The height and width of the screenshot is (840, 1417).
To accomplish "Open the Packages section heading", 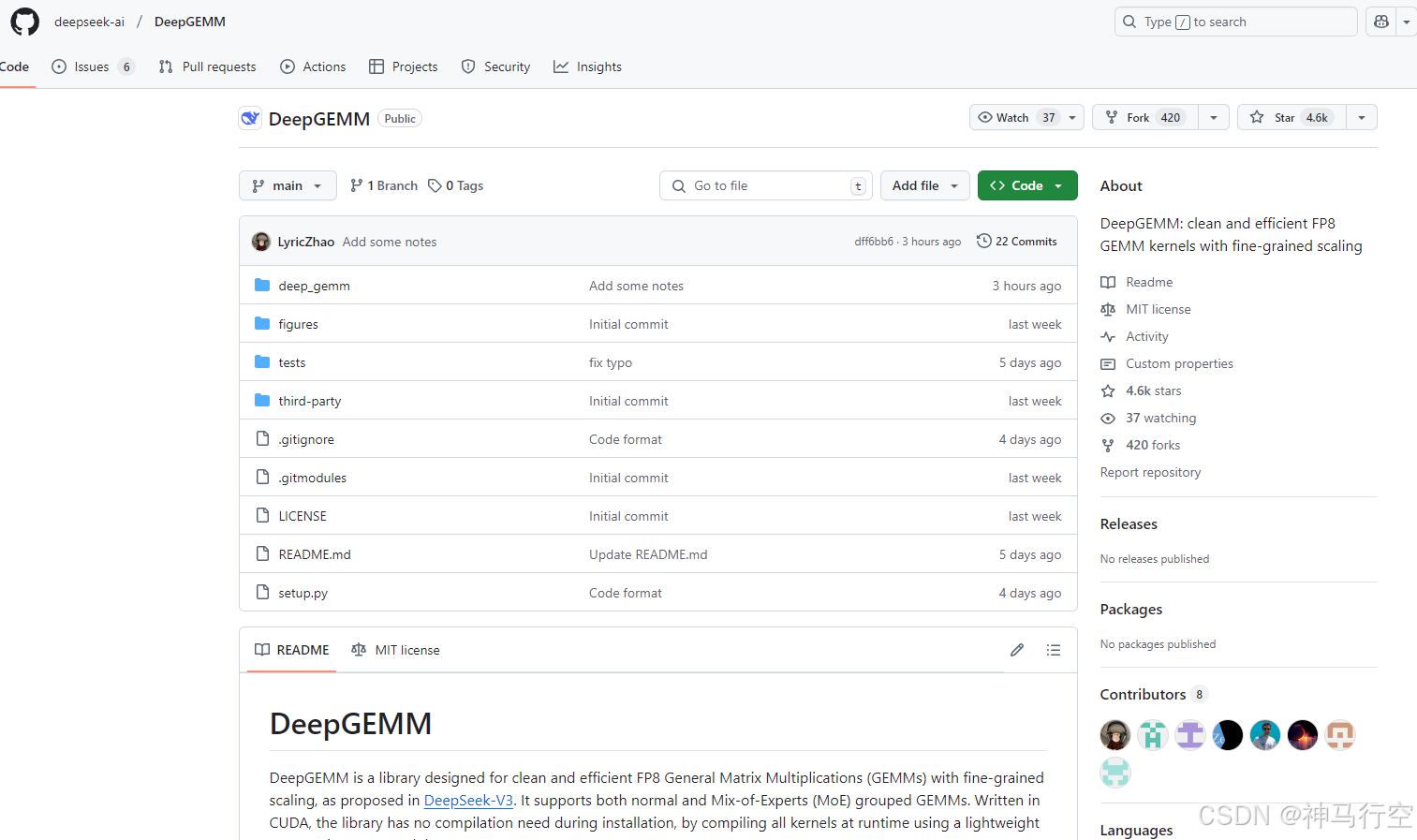I will tap(1131, 610).
